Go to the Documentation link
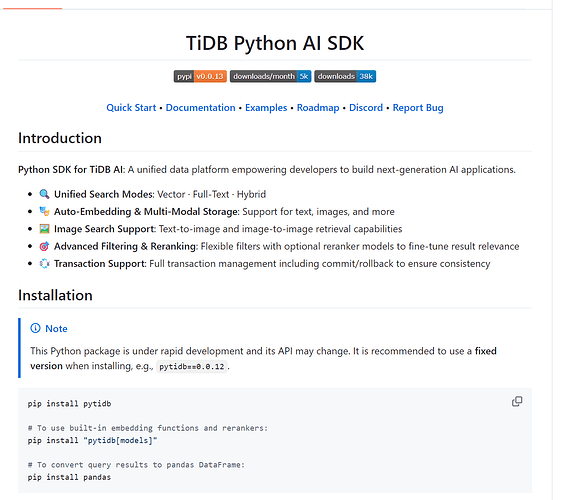The height and width of the screenshot is (500, 561). pos(200,108)
